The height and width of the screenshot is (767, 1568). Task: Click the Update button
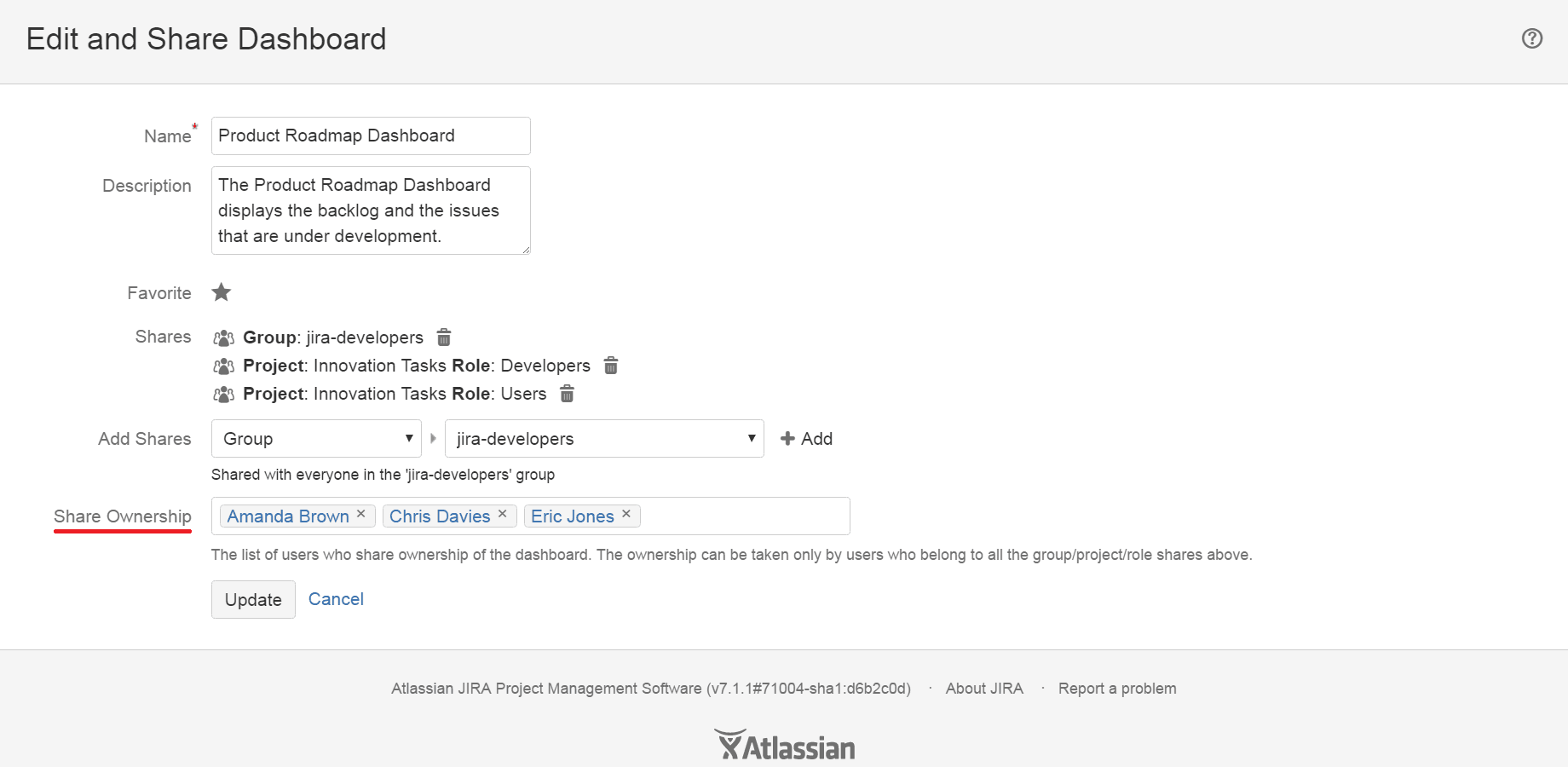253,599
